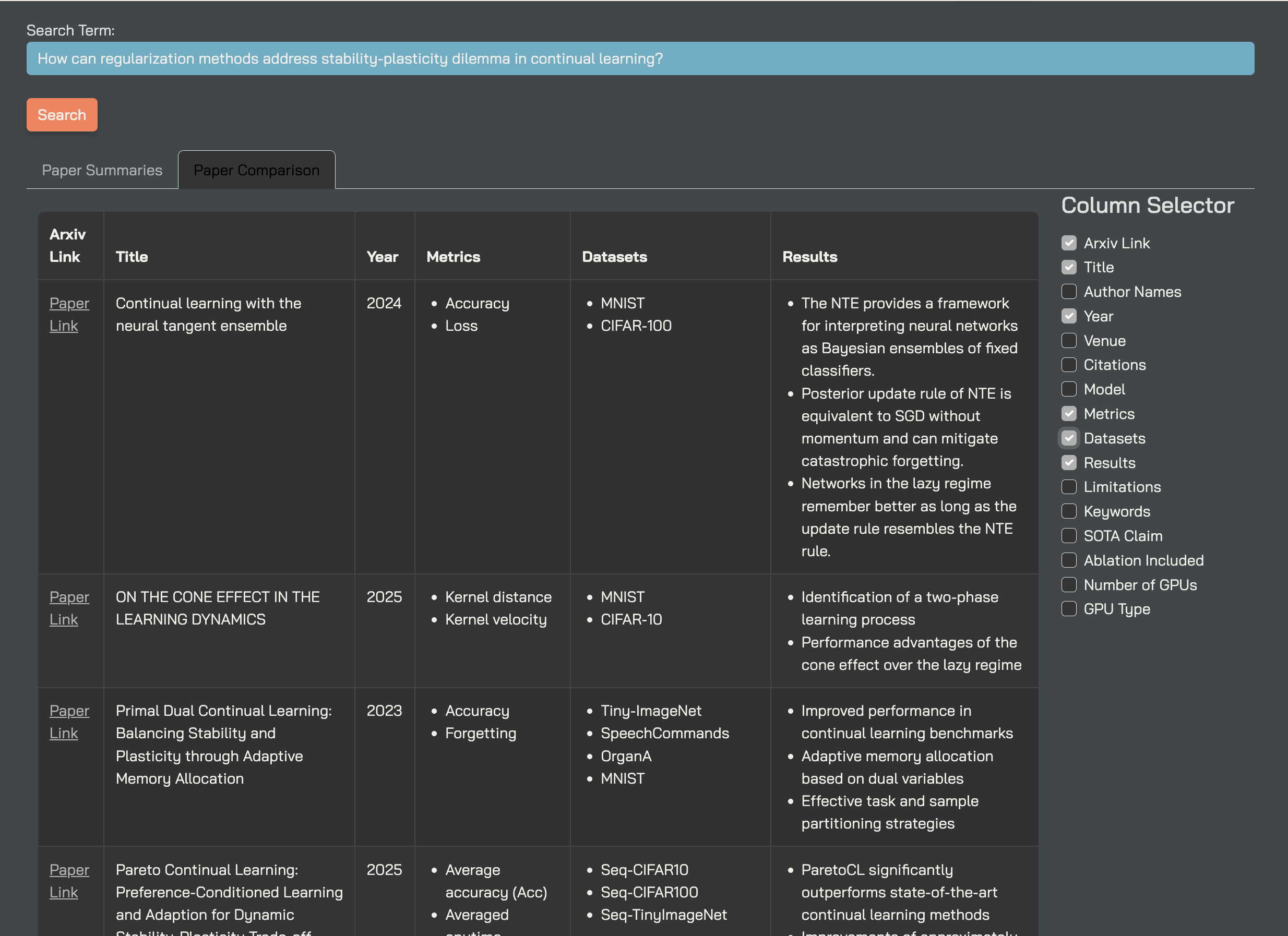Uncheck the Metrics column checkbox

(1069, 414)
